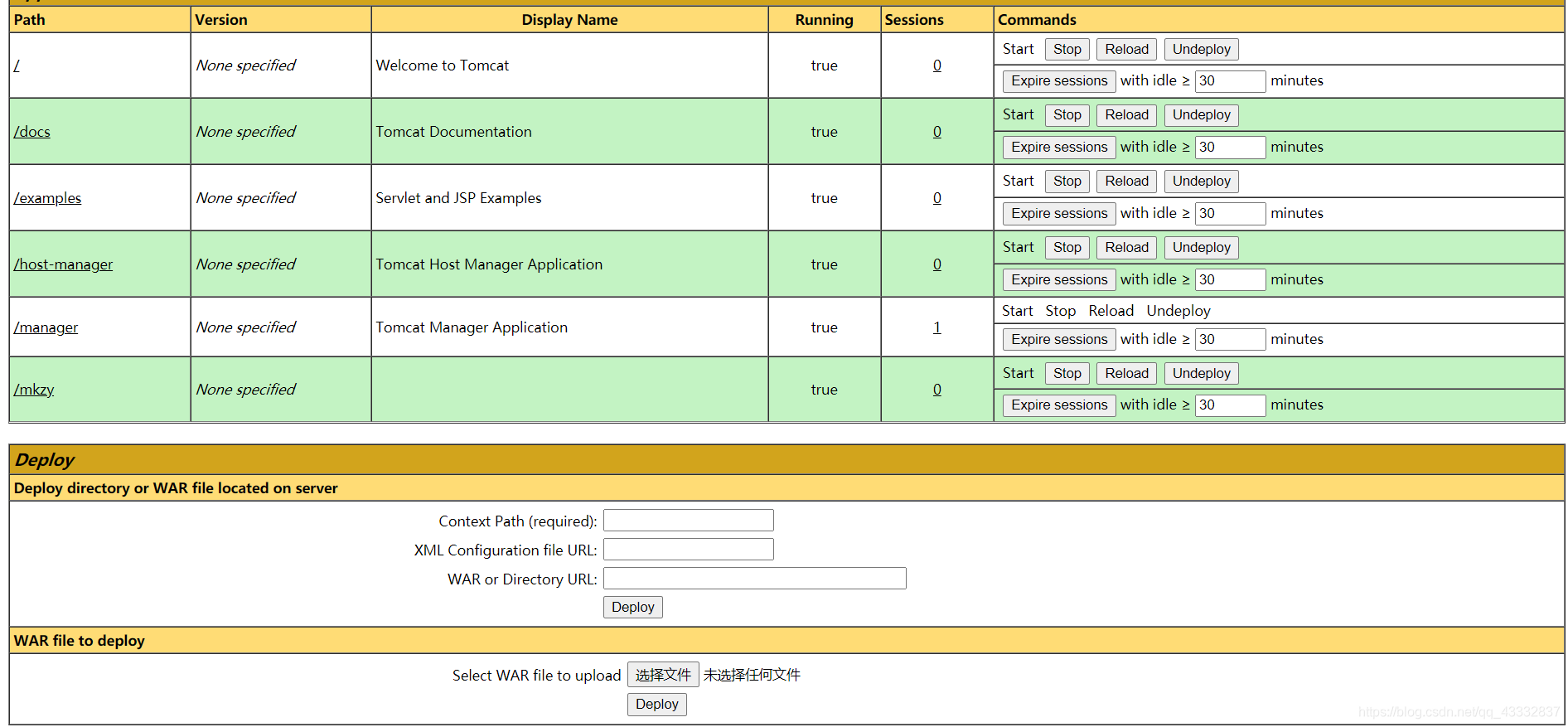Click Deploy under the WAR or Directory URL field
The width and height of the screenshot is (1568, 727).
coord(633,608)
